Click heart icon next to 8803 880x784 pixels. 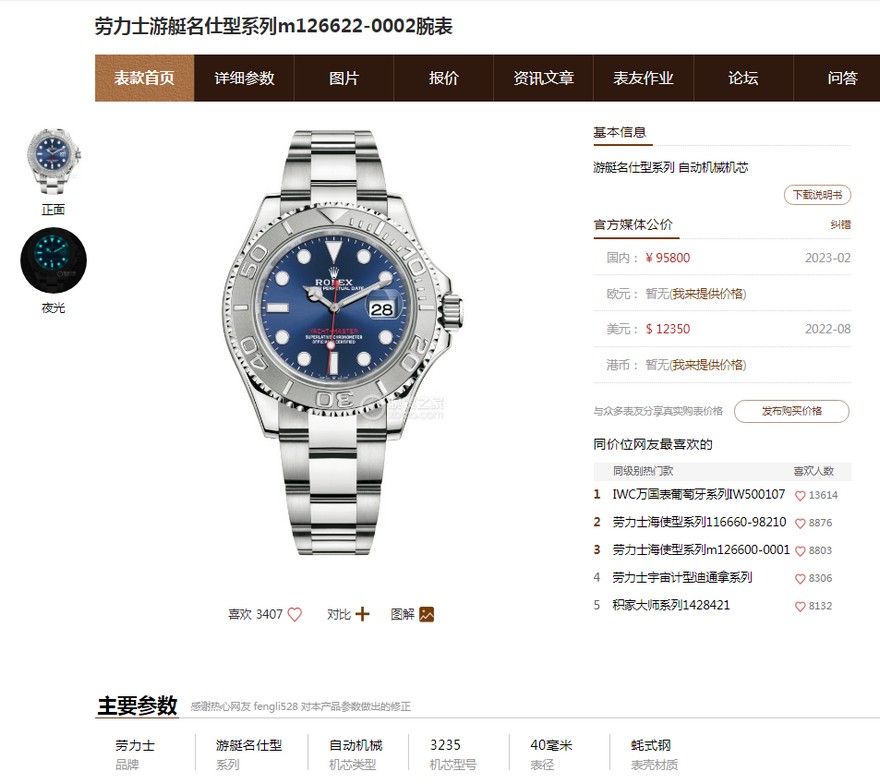(x=800, y=551)
